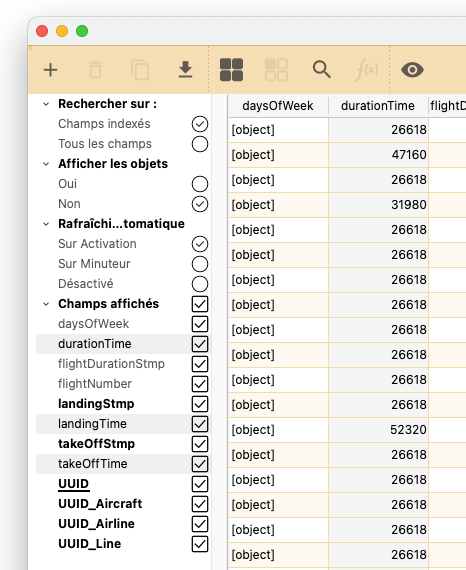
Task: Uncheck the UUID_Airline field checkbox
Action: coord(200,524)
